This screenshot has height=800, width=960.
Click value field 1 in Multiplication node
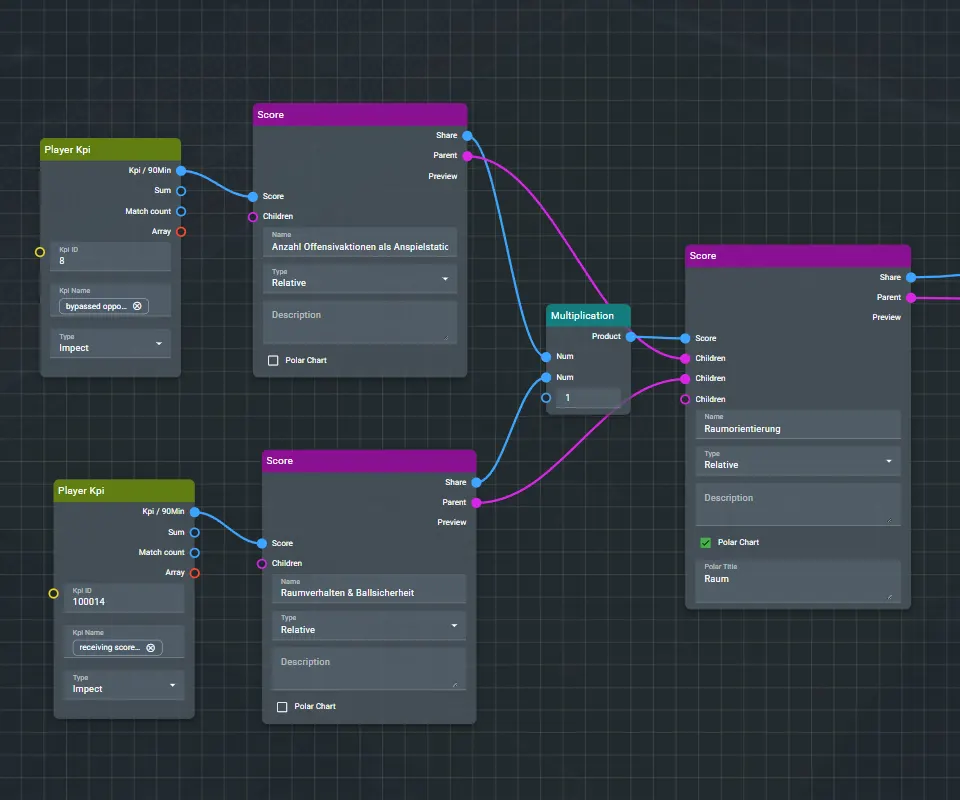(588, 398)
